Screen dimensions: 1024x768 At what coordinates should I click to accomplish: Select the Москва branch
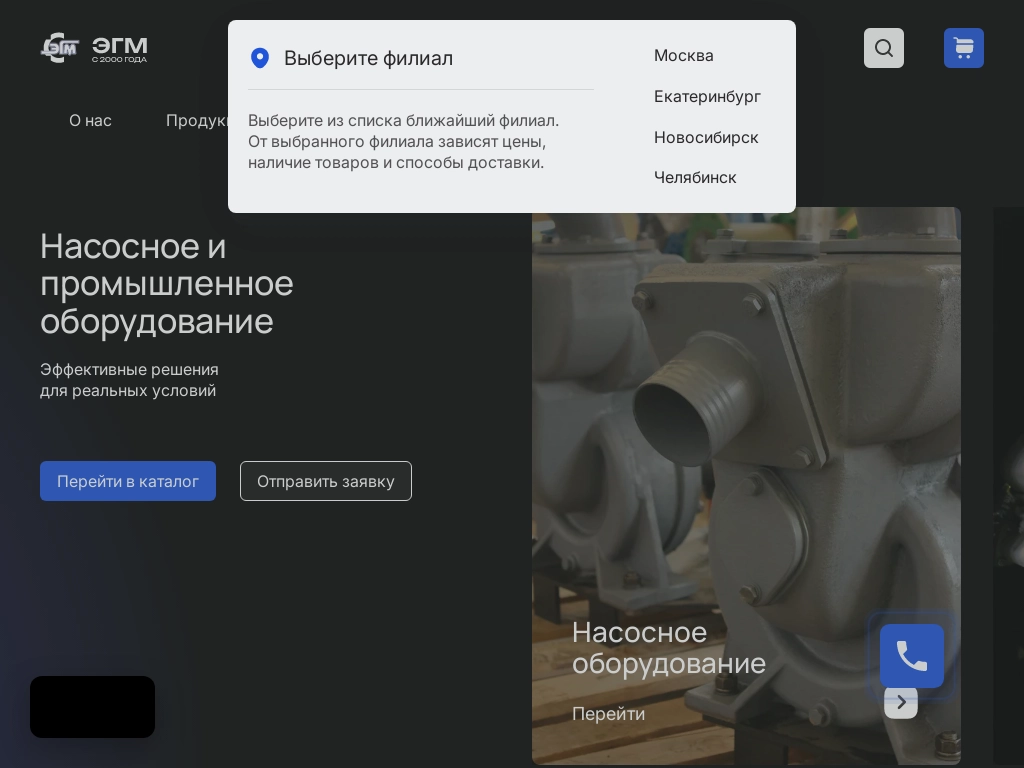click(x=684, y=56)
